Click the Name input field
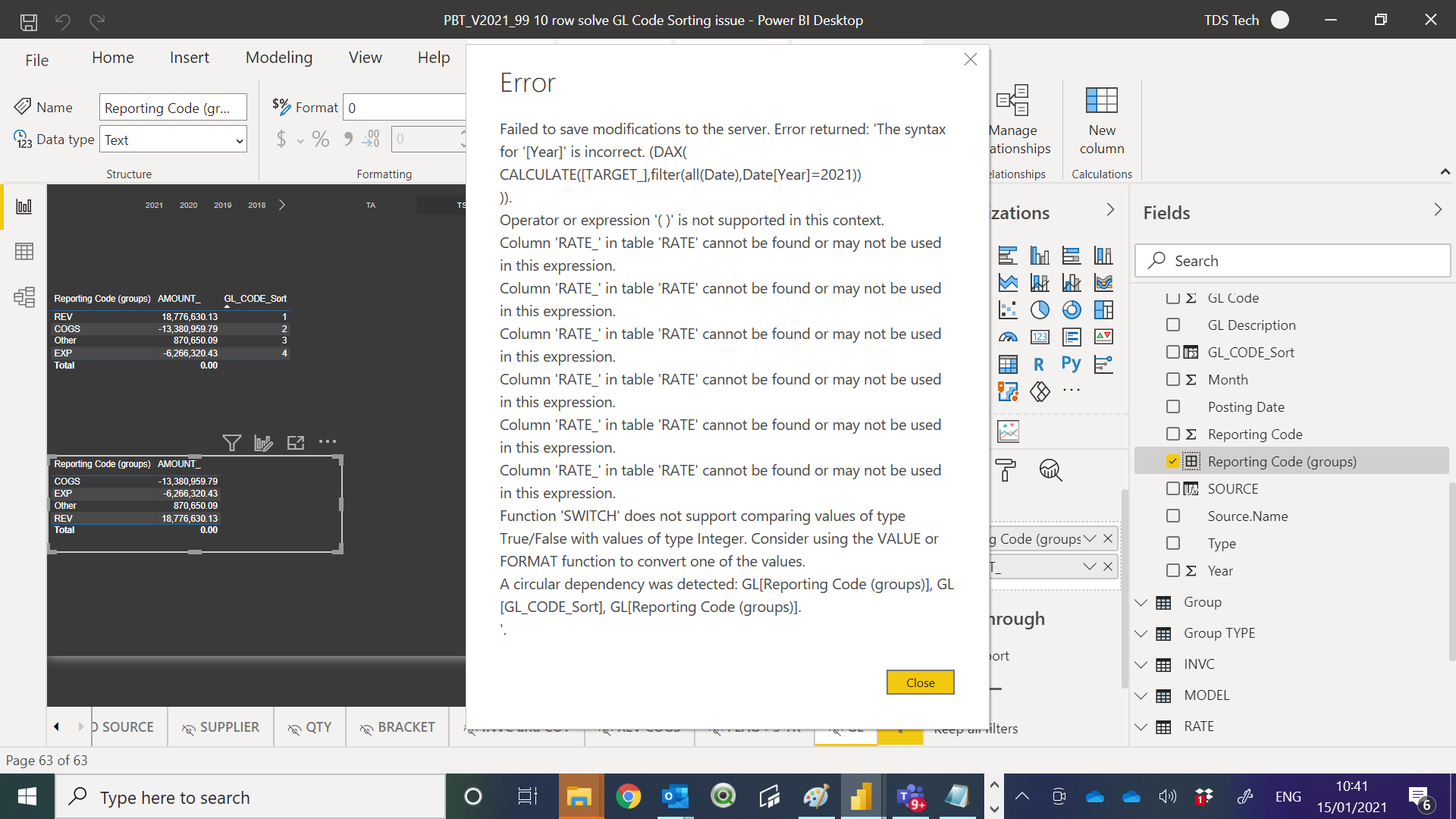The width and height of the screenshot is (1456, 819). (x=173, y=108)
